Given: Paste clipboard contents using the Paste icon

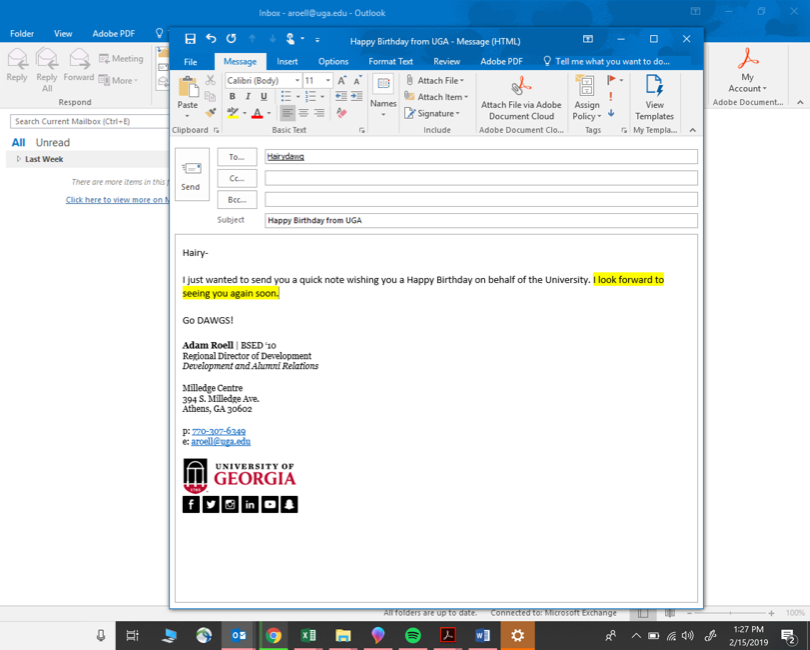Looking at the screenshot, I should coord(188,88).
